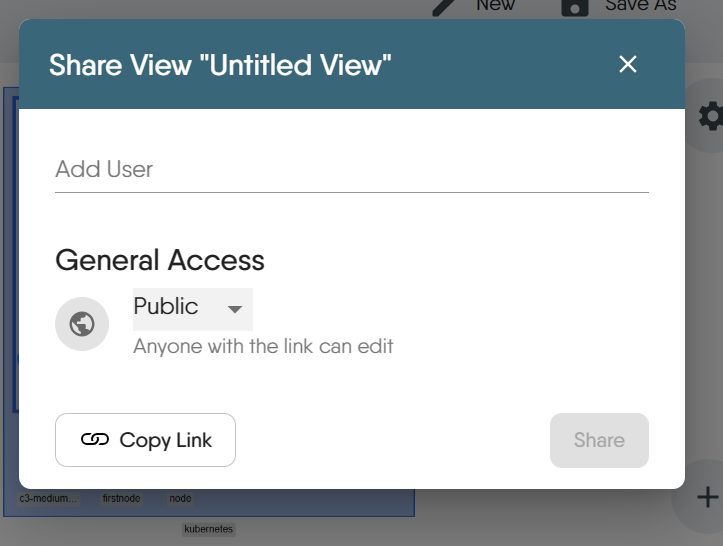723x546 pixels.
Task: Click the kubernetes label below the canvas
Action: 208,529
